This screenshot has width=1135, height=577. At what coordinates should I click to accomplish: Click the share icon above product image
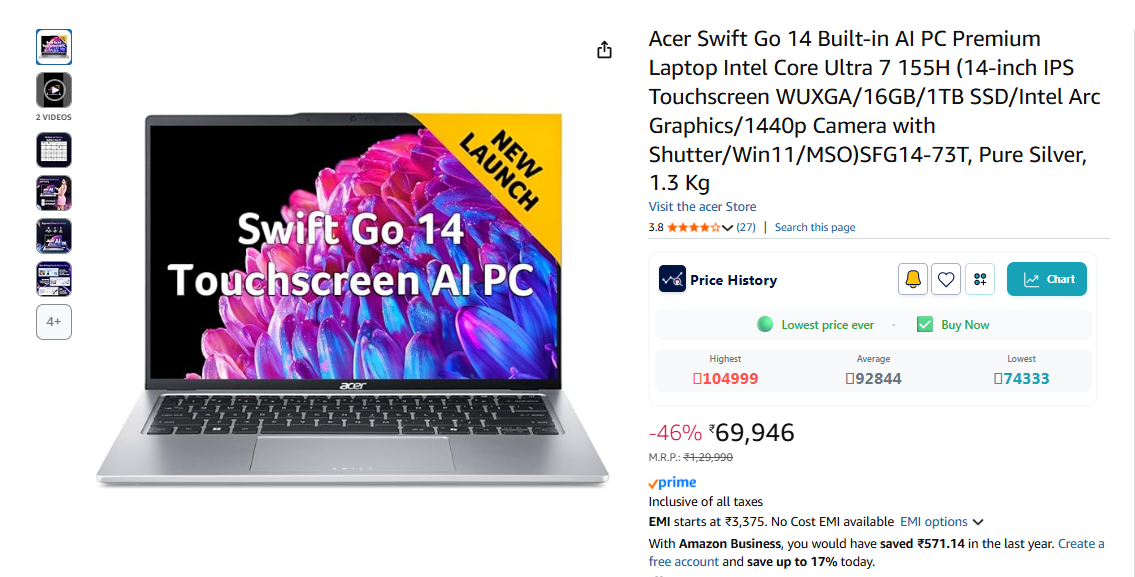[604, 50]
